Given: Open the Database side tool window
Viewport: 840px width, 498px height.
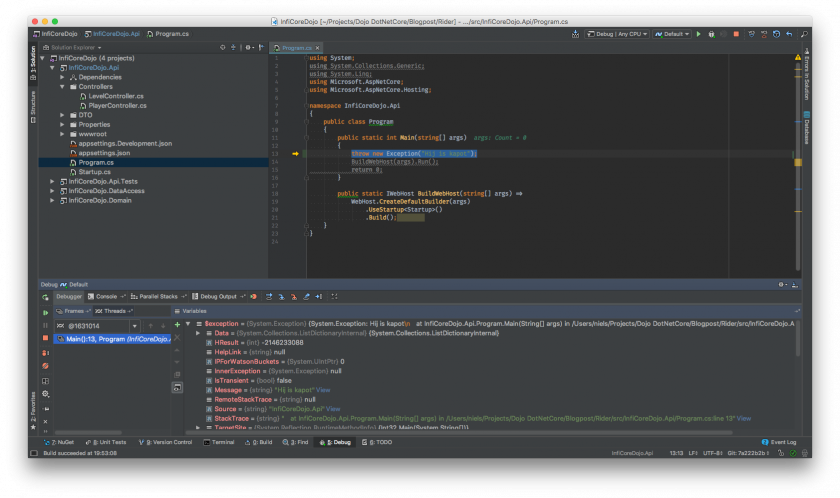Looking at the screenshot, I should 806,127.
